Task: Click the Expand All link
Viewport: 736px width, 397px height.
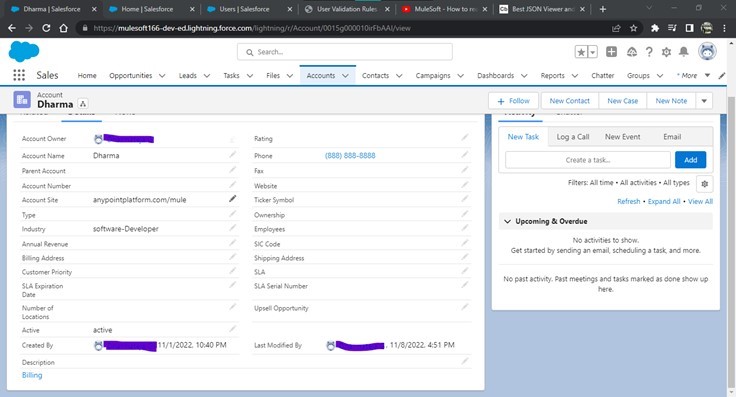Action: click(664, 201)
